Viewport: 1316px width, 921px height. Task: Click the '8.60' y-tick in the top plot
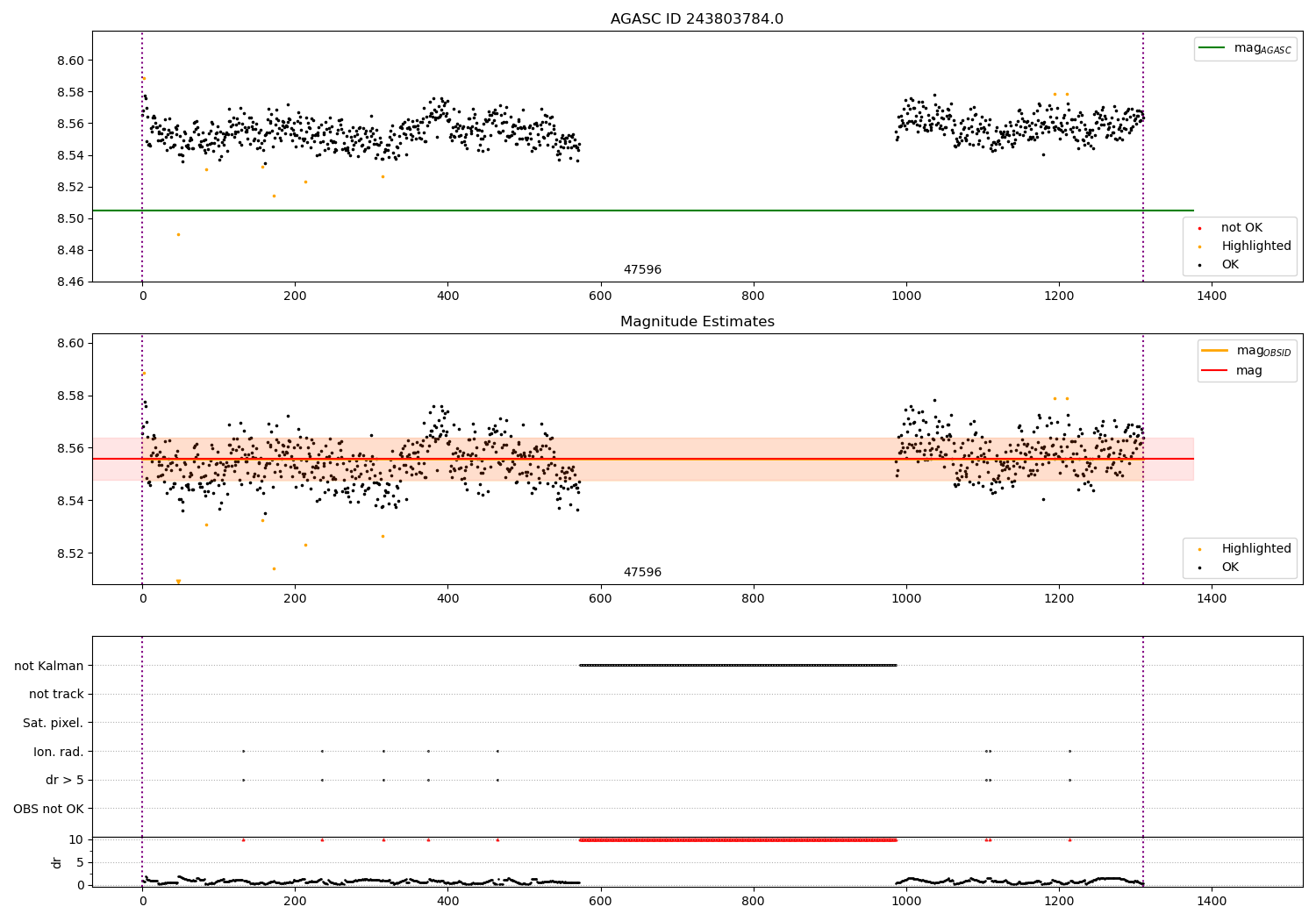tap(70, 61)
